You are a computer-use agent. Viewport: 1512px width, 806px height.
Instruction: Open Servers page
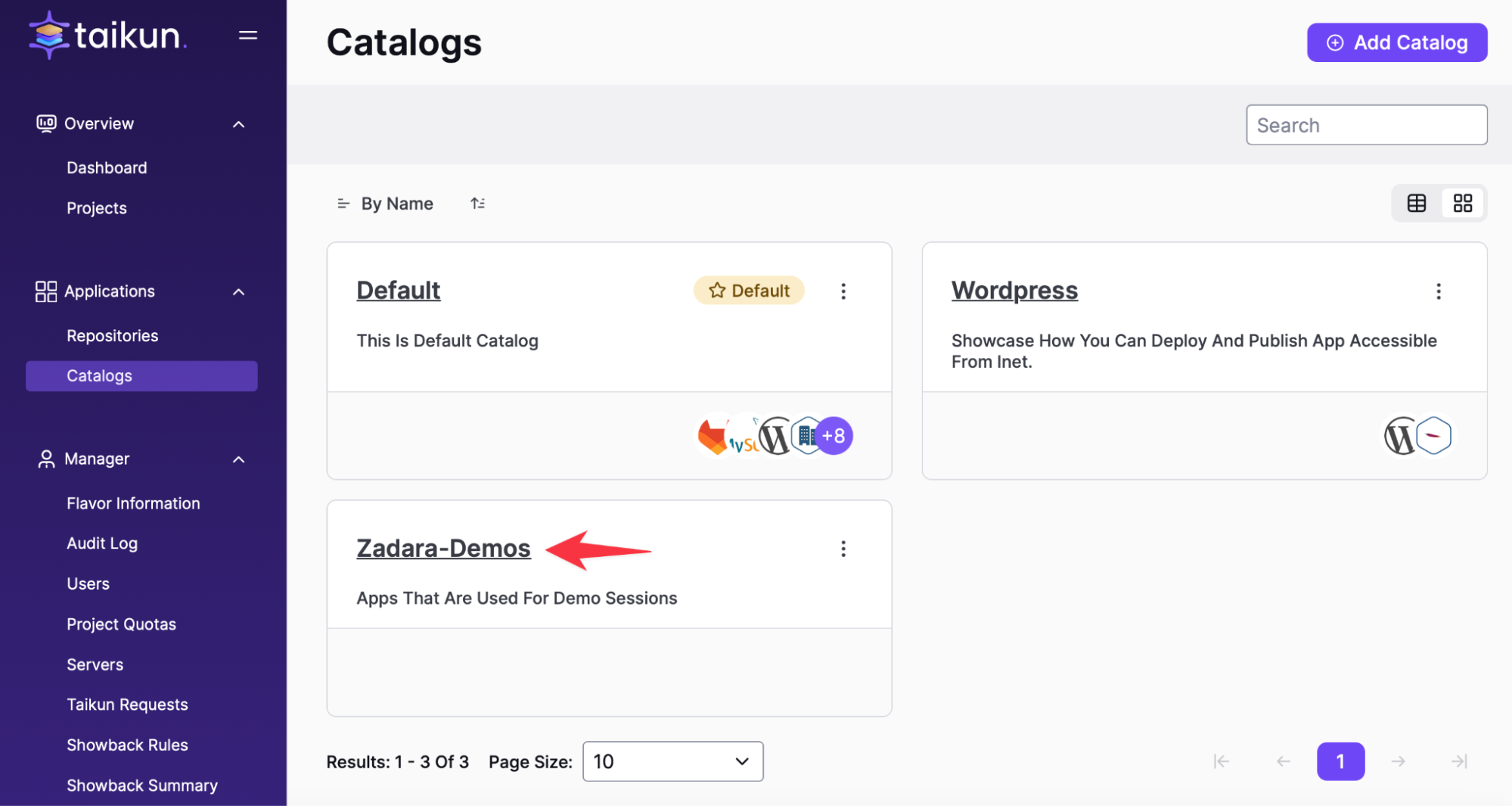click(x=95, y=664)
